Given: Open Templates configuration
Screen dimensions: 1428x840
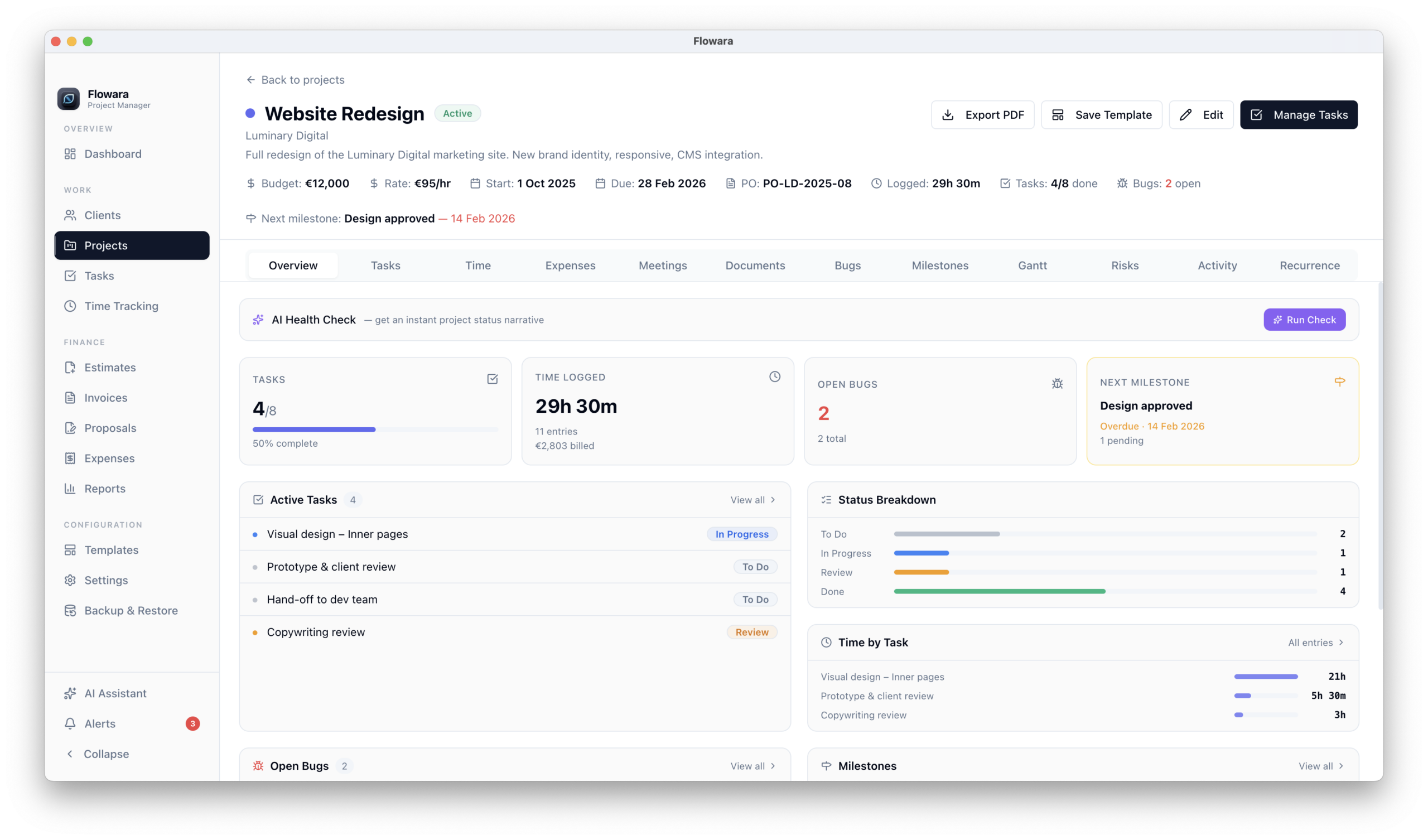Looking at the screenshot, I should point(132,550).
